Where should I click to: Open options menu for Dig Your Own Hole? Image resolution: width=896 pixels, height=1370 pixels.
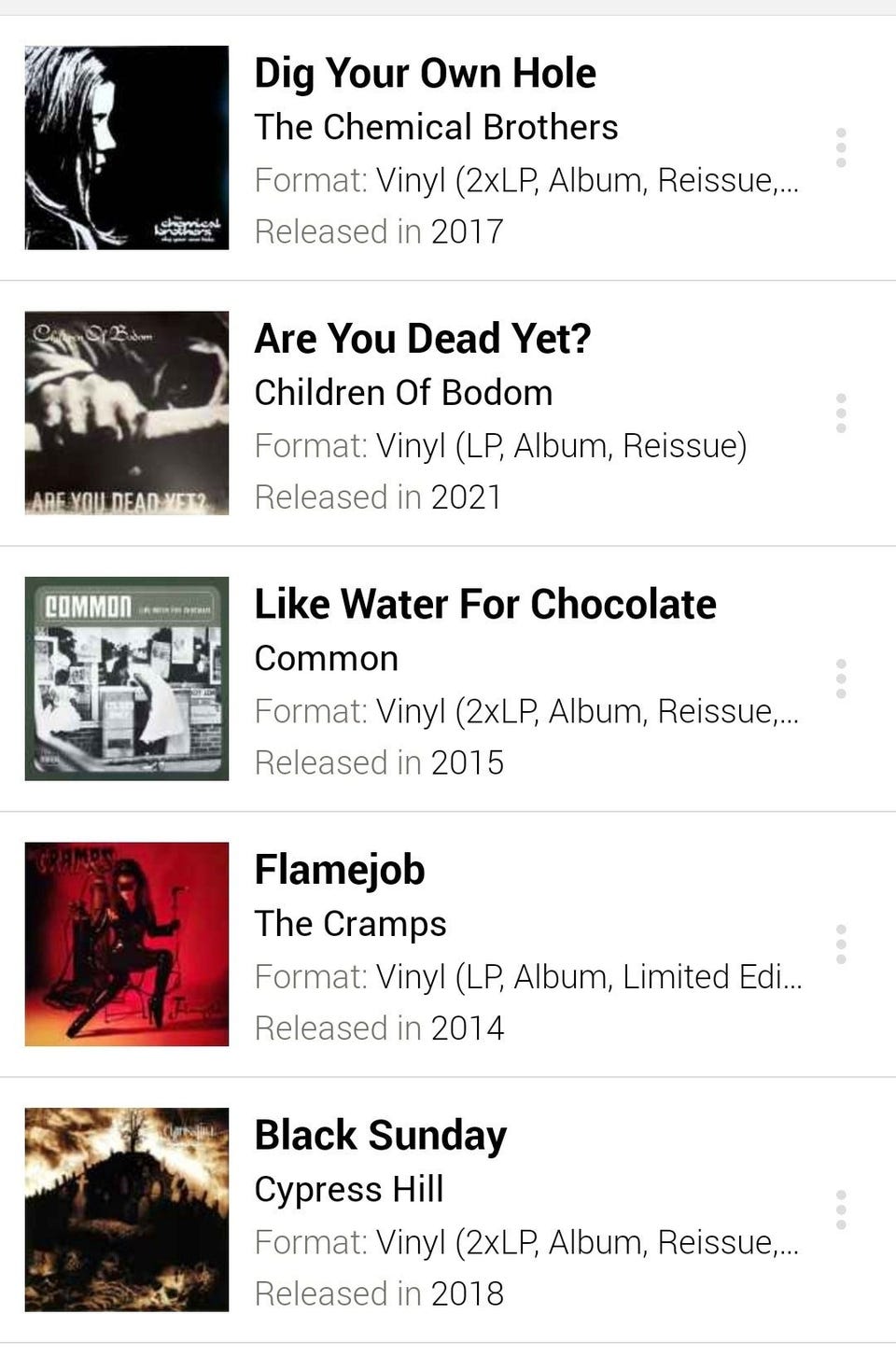tap(841, 147)
